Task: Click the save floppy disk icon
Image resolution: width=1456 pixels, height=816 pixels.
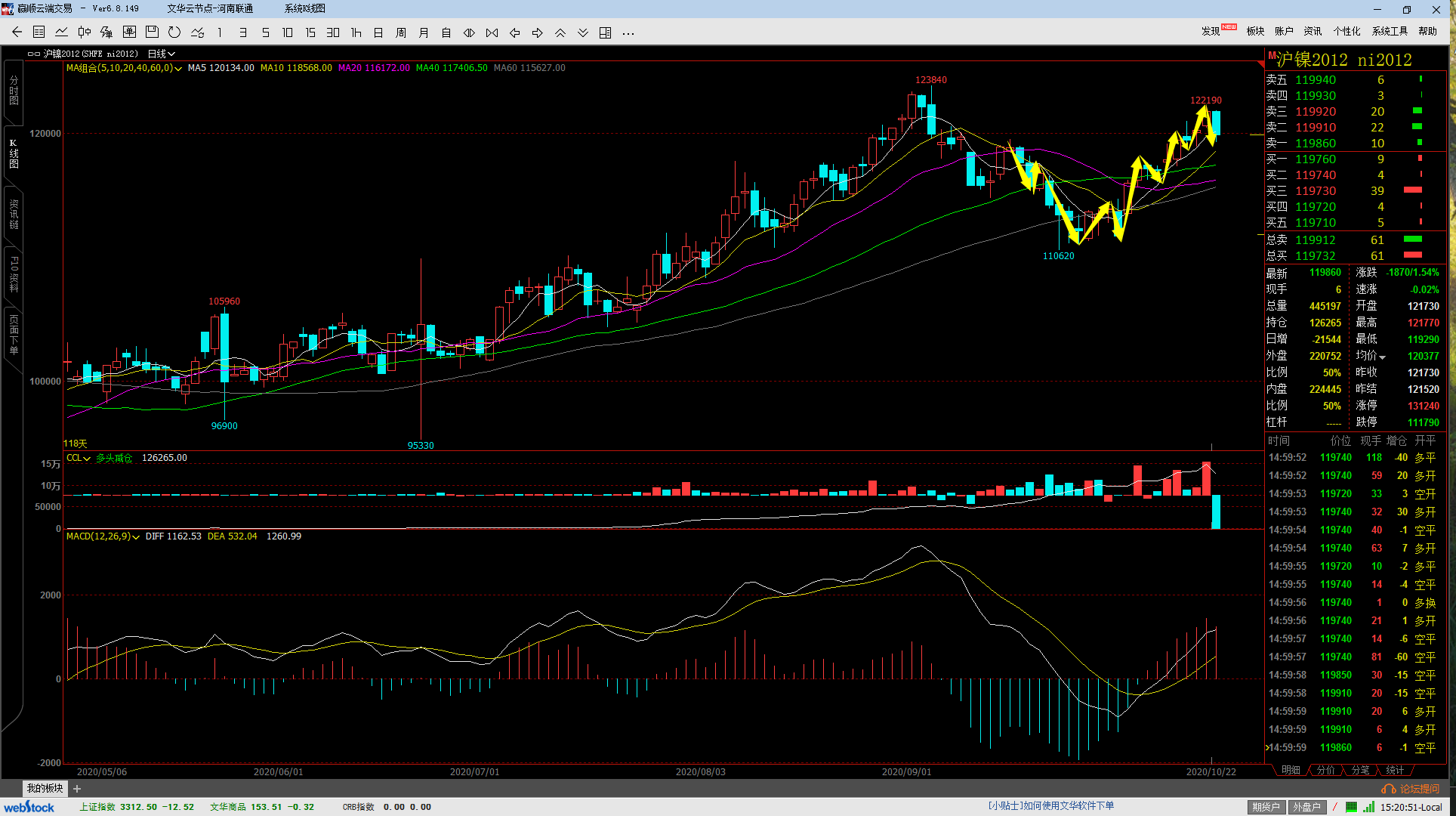Action: (152, 32)
